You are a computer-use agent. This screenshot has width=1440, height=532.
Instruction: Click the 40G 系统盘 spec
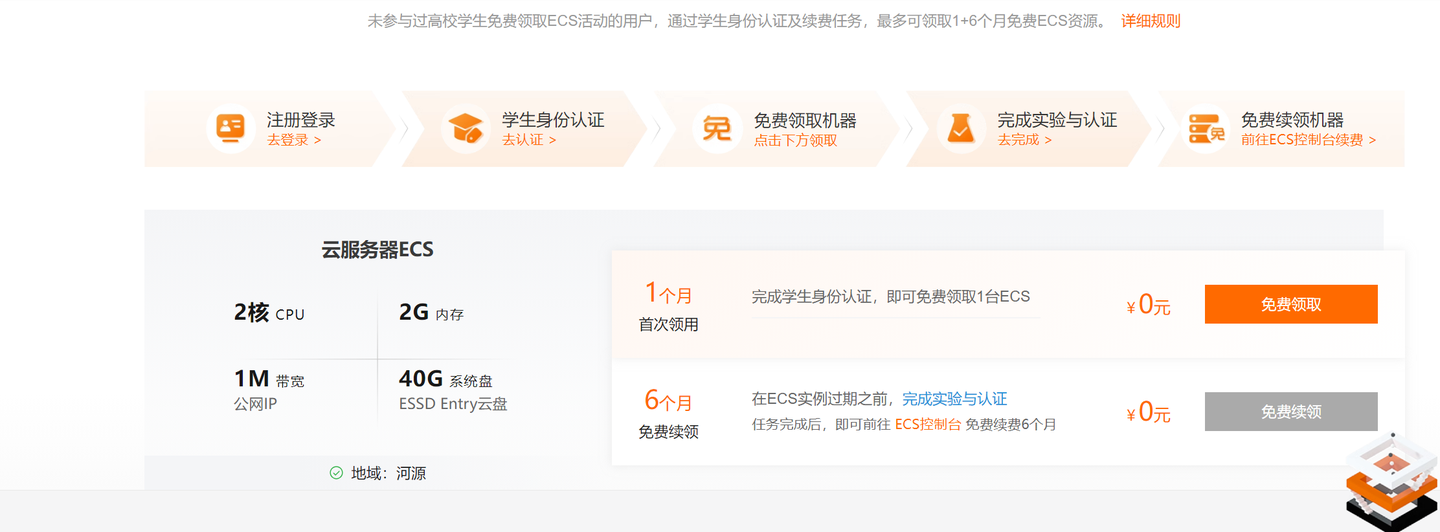pos(445,379)
